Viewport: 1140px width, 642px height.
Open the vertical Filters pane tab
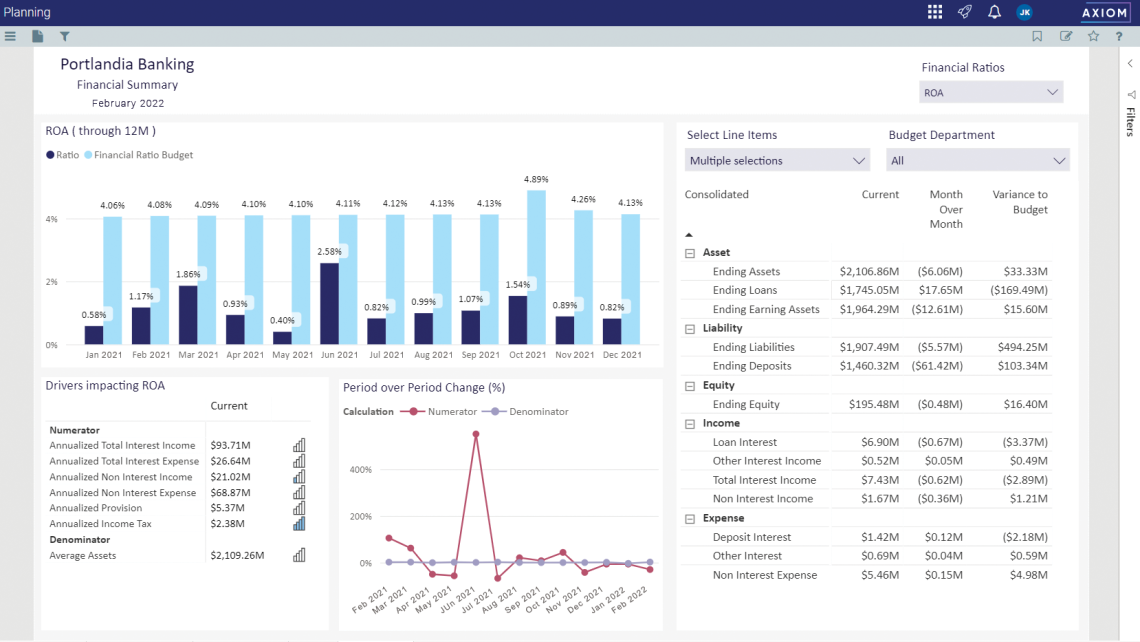[1131, 121]
